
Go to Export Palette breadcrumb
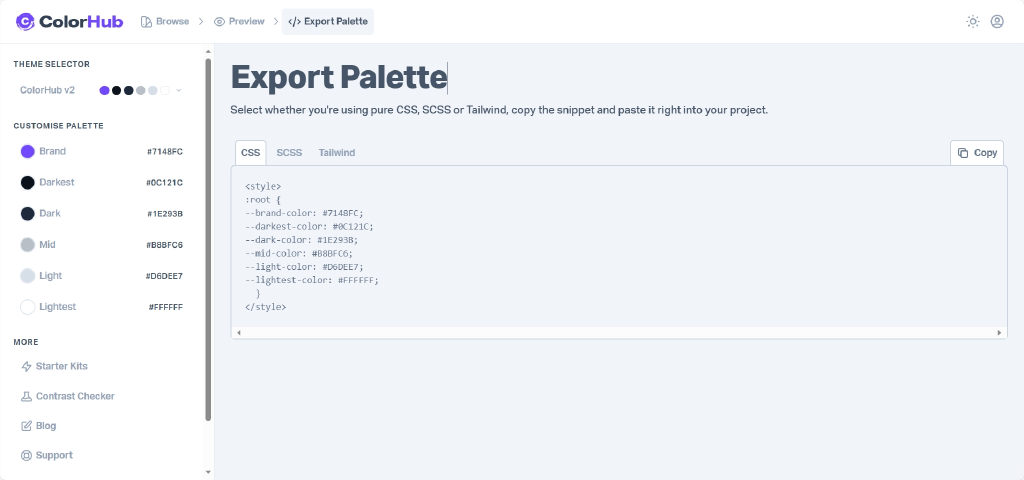[x=328, y=21]
